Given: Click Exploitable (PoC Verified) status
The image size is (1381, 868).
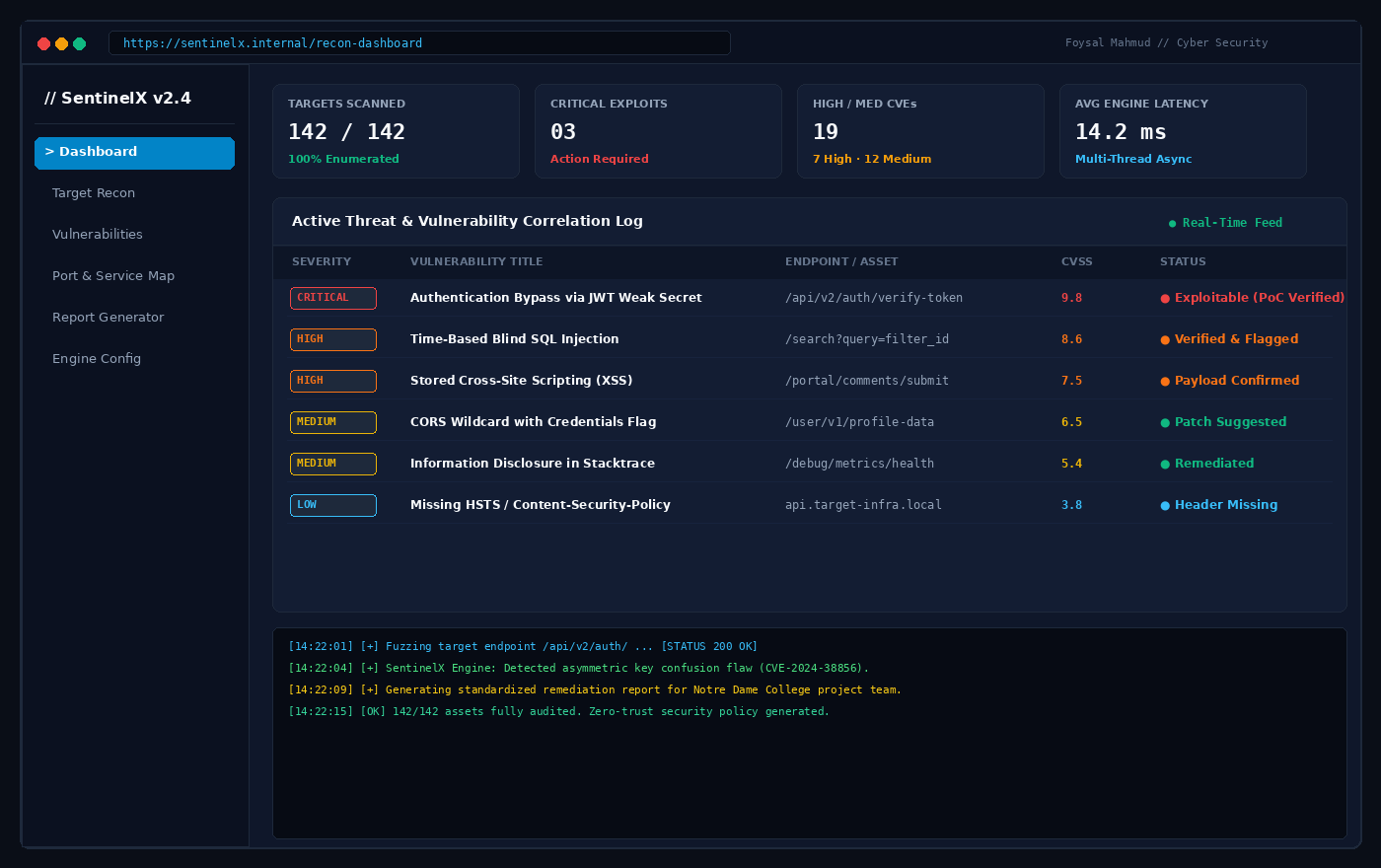Looking at the screenshot, I should [1253, 298].
